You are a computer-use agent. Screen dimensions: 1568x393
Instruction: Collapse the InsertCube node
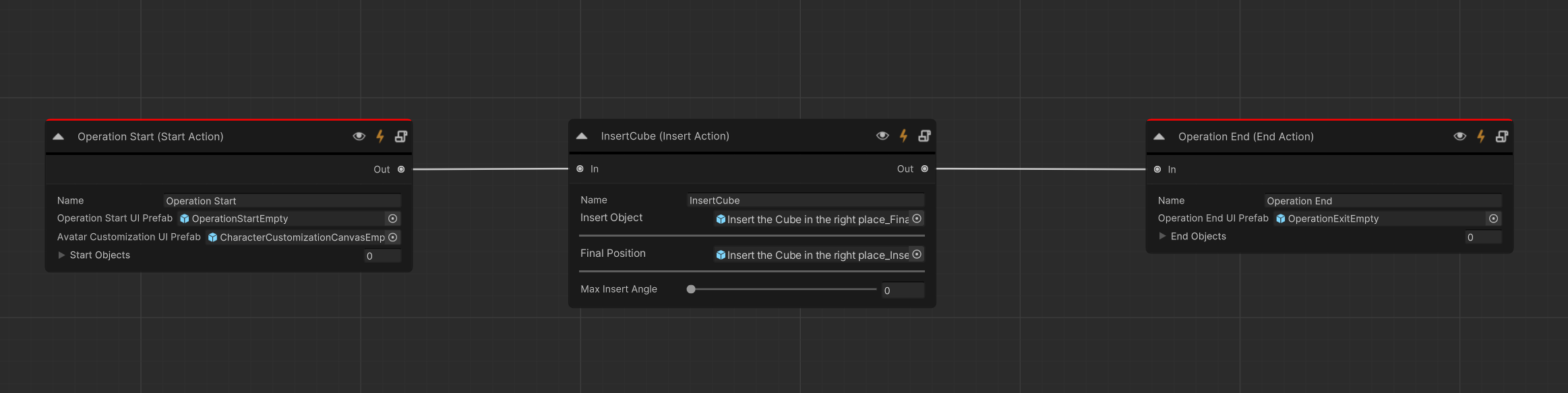coord(582,136)
